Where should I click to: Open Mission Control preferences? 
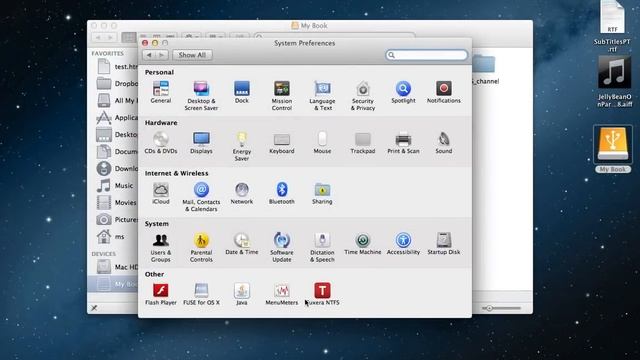(282, 96)
